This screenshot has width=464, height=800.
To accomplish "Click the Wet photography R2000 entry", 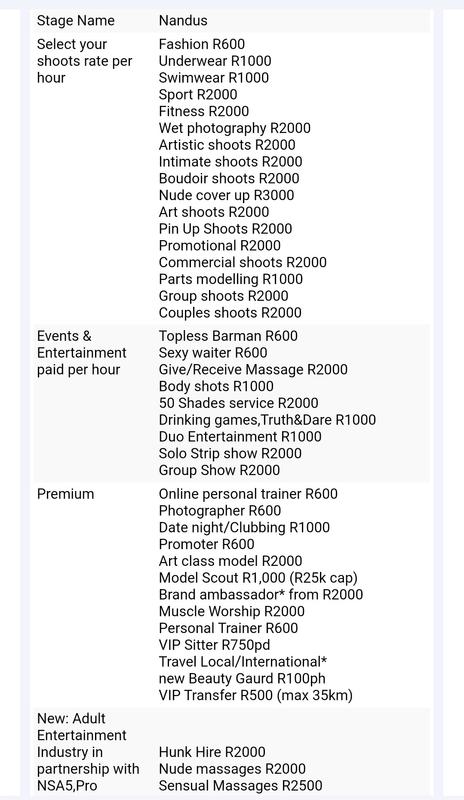I will (234, 128).
